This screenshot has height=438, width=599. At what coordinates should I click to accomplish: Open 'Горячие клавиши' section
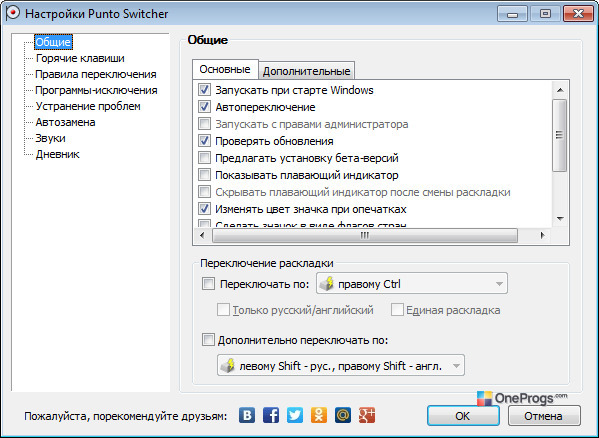(80, 58)
